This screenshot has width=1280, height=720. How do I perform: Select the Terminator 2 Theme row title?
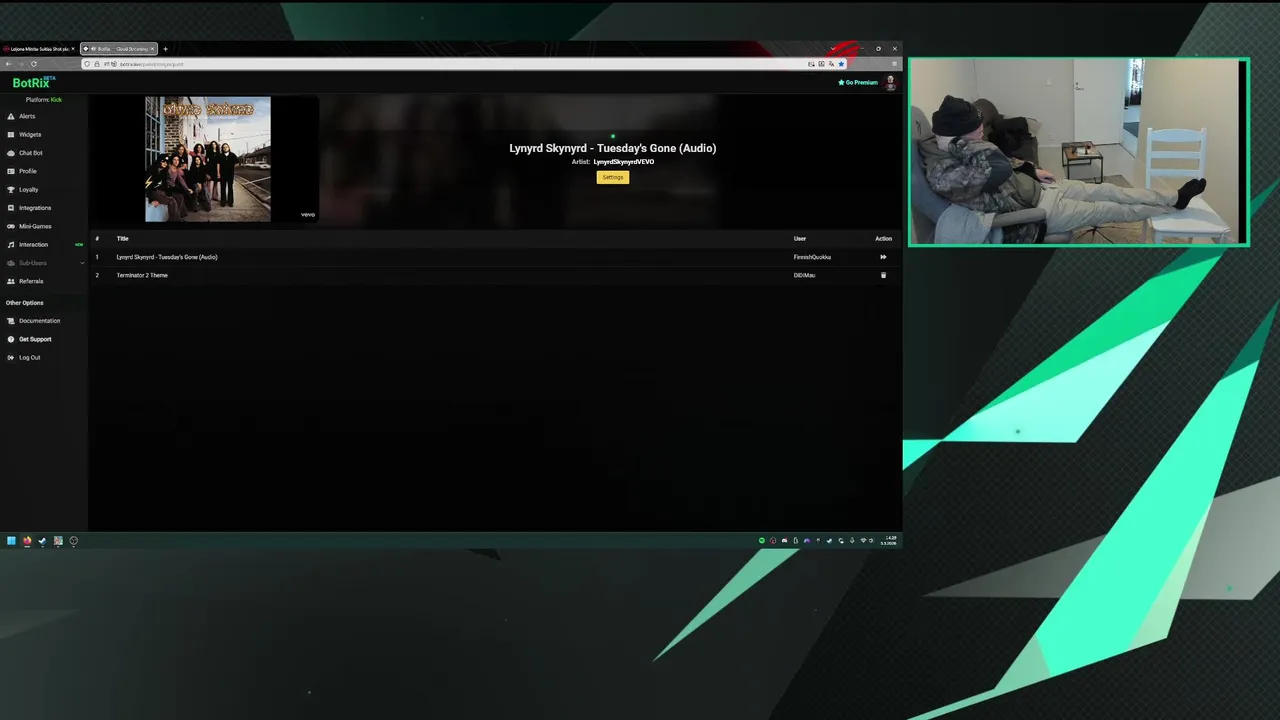142,275
